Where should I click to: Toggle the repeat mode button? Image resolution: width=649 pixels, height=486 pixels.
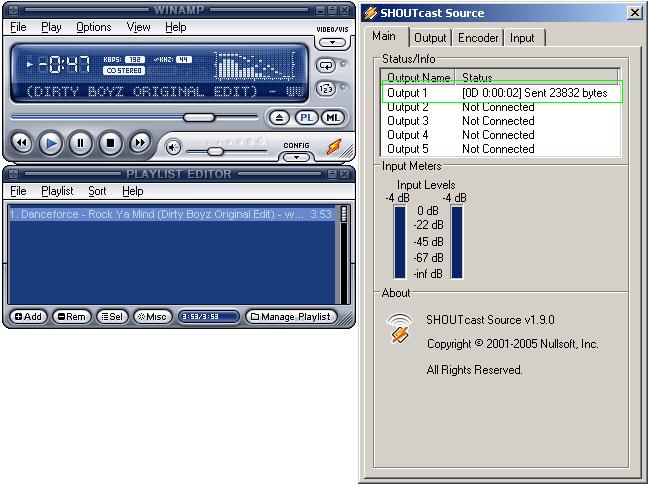point(326,65)
